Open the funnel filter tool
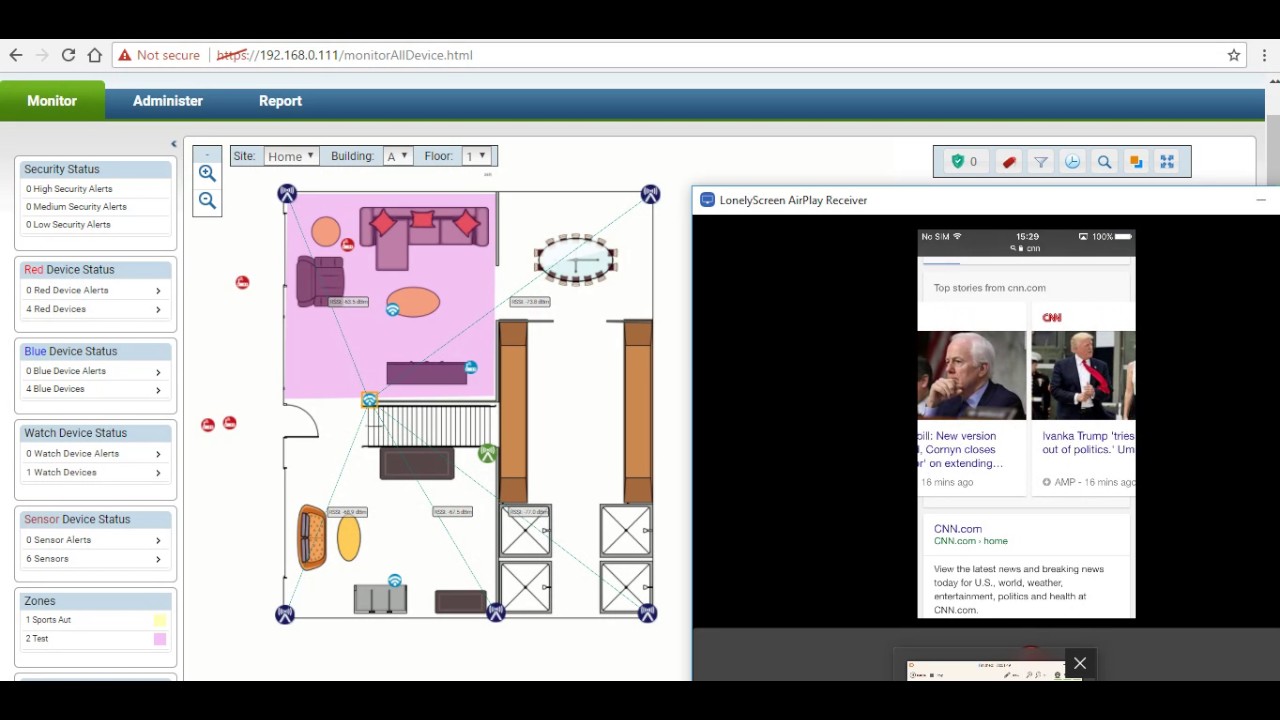The image size is (1280, 720). coord(1041,162)
